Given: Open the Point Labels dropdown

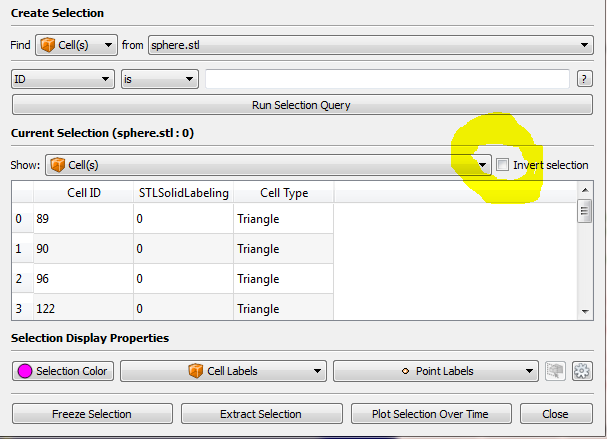Looking at the screenshot, I should click(x=436, y=371).
